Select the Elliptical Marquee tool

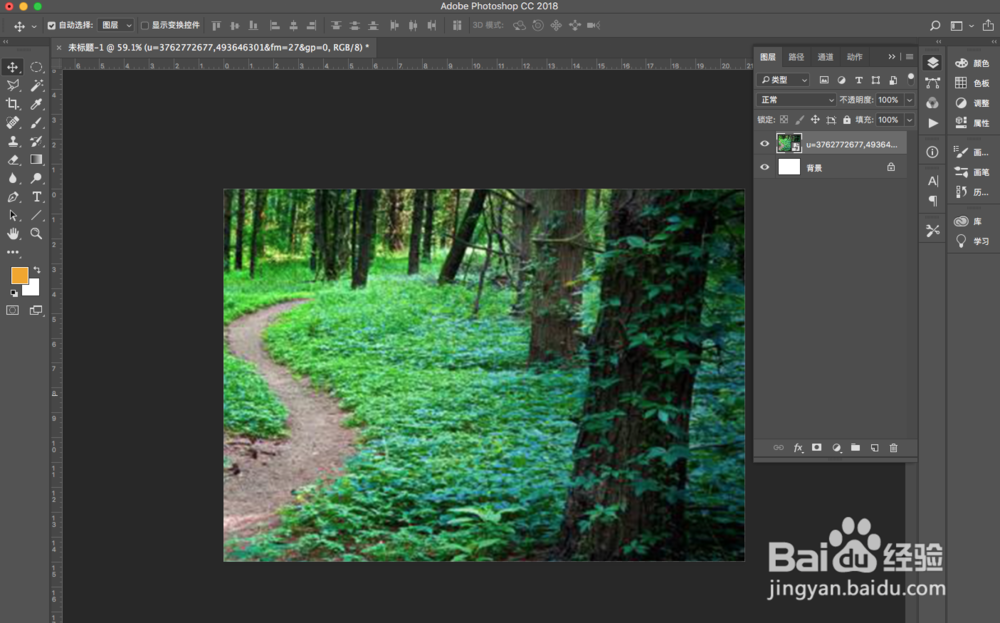pyautogui.click(x=36, y=67)
